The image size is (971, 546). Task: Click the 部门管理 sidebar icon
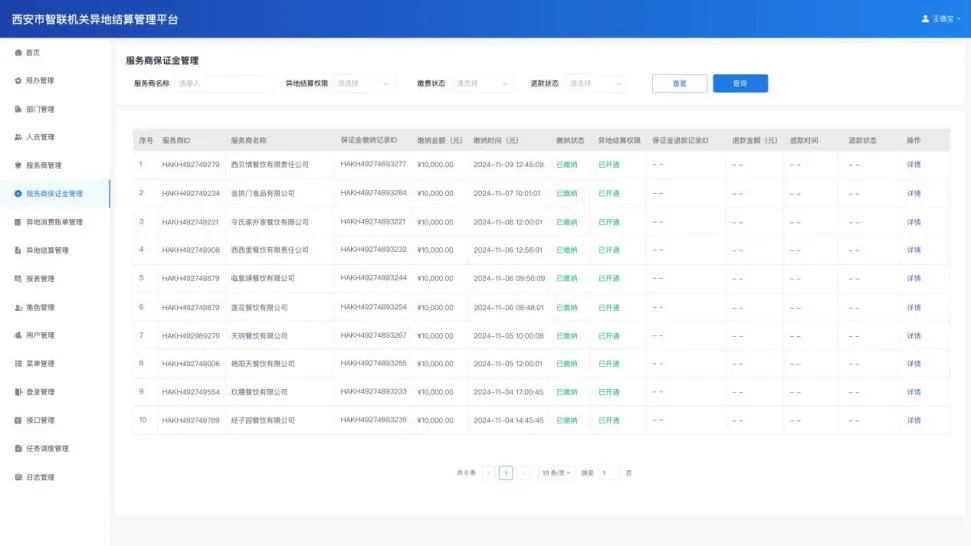click(18, 109)
